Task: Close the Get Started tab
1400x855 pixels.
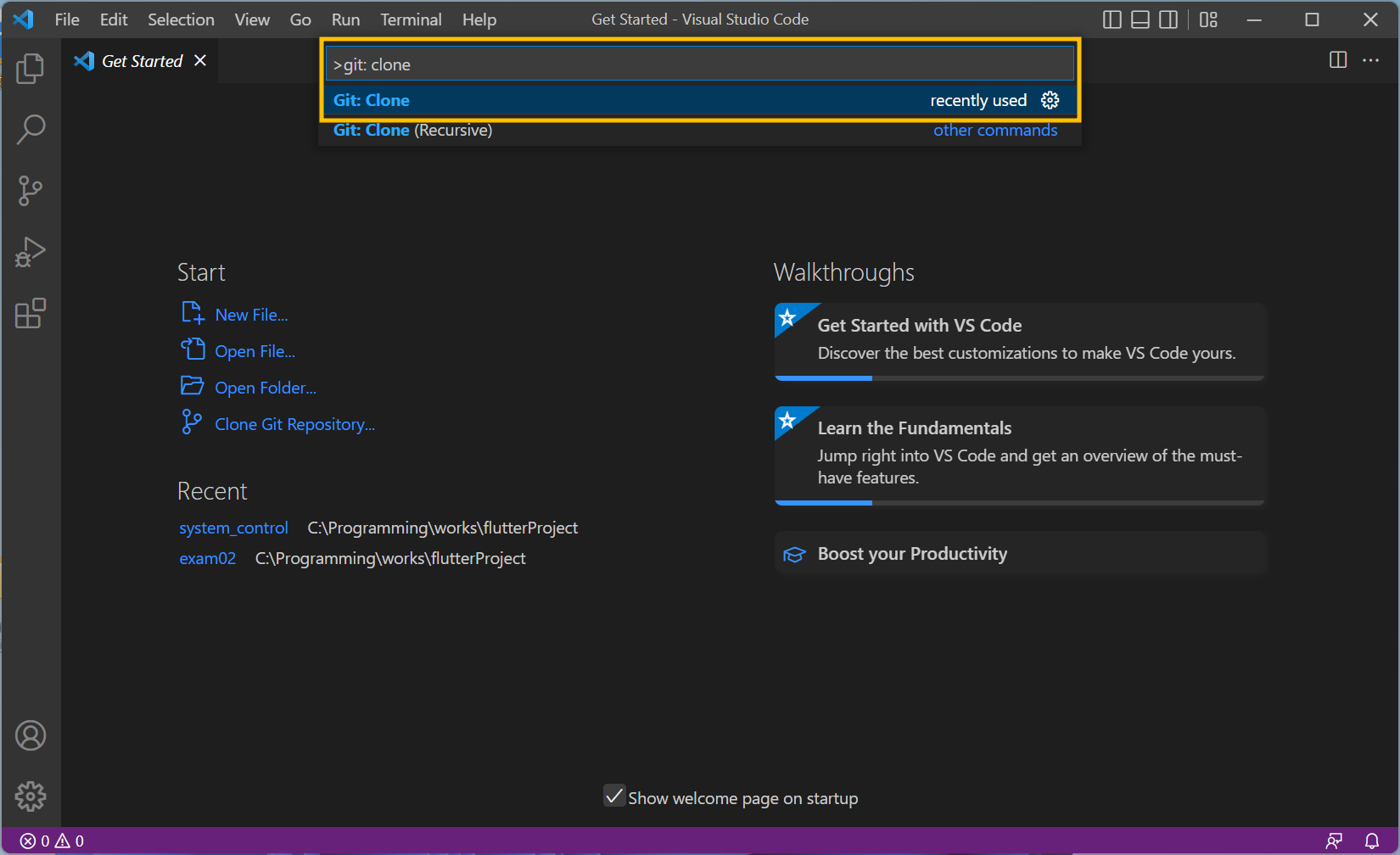Action: [x=200, y=60]
